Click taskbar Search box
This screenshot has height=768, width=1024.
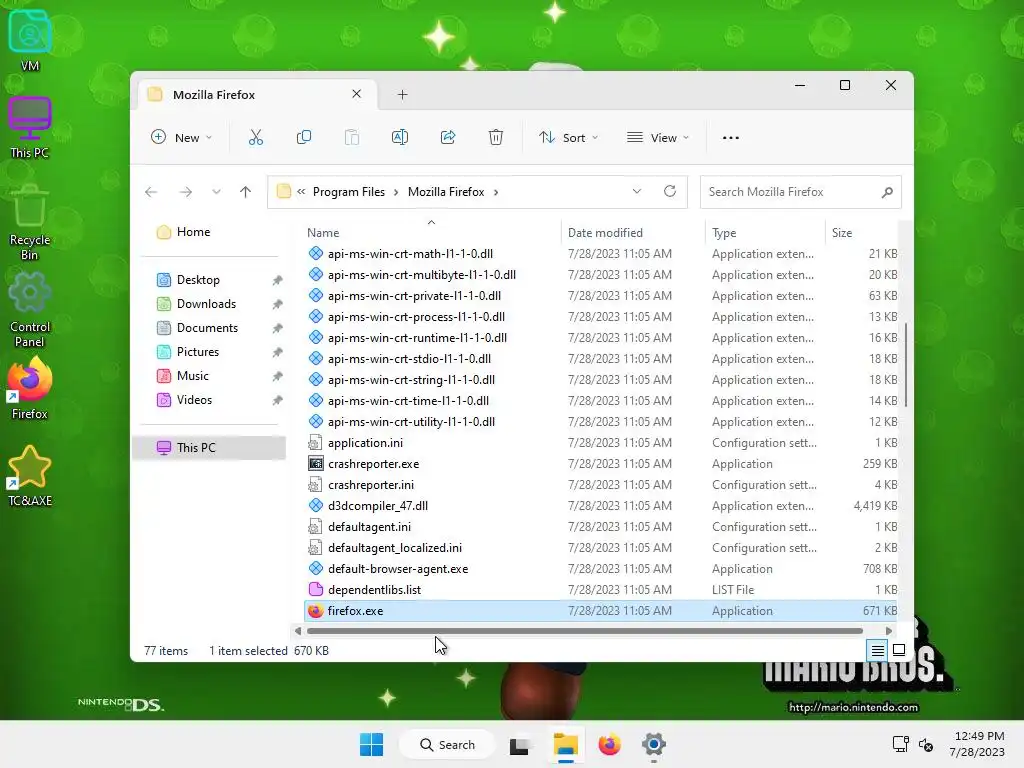tap(446, 744)
